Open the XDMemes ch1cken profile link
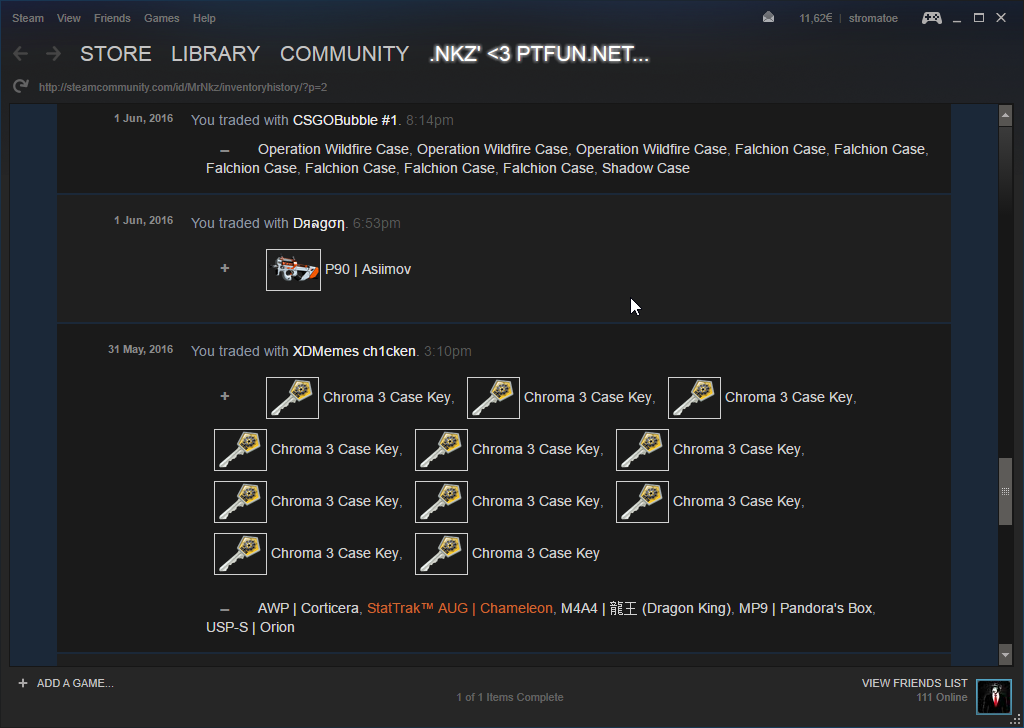 tap(354, 351)
